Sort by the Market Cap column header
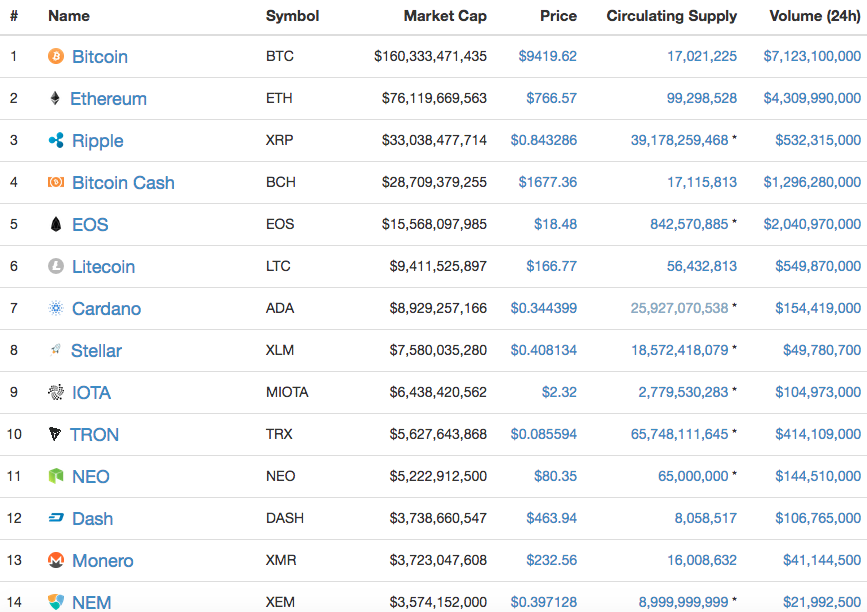This screenshot has height=612, width=867. [x=445, y=16]
